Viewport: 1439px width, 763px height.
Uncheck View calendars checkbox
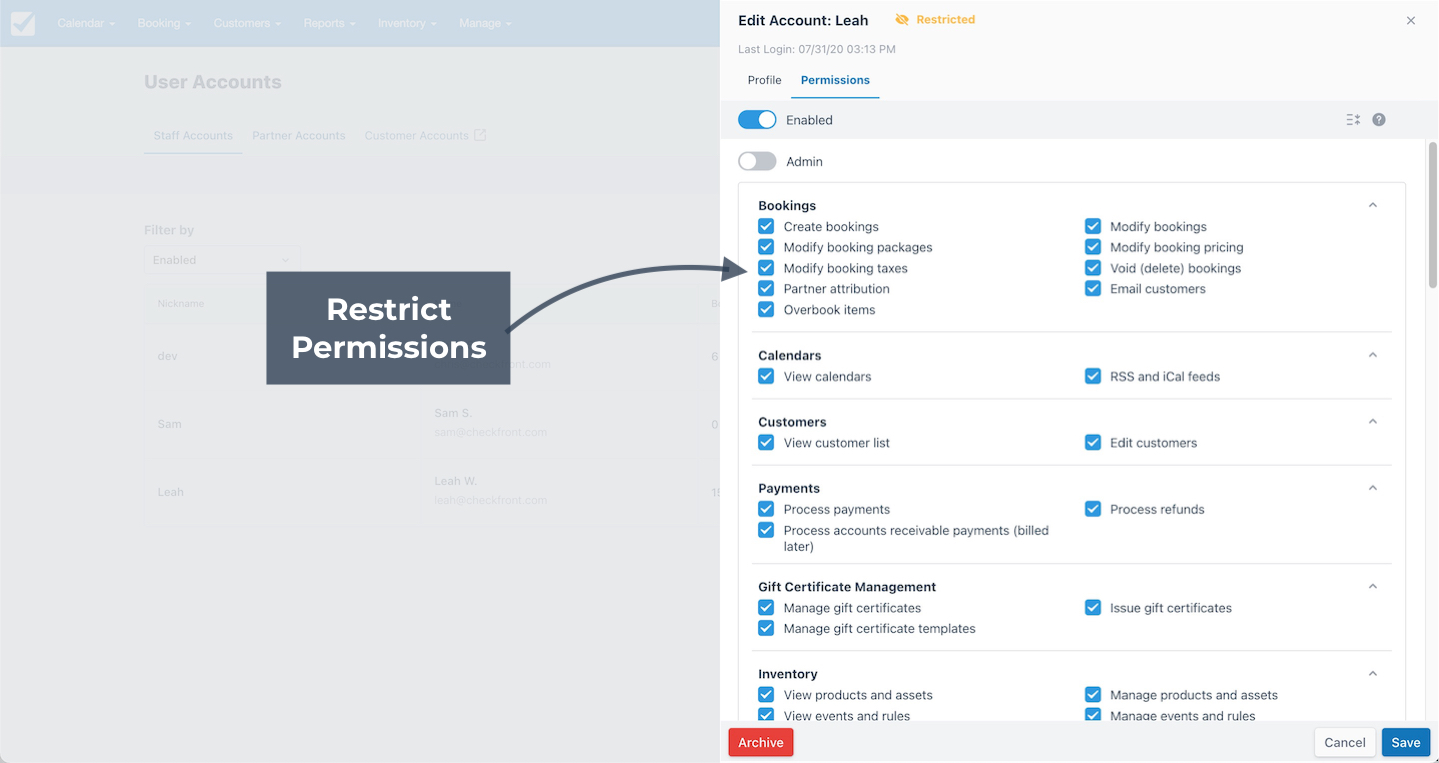coord(766,376)
